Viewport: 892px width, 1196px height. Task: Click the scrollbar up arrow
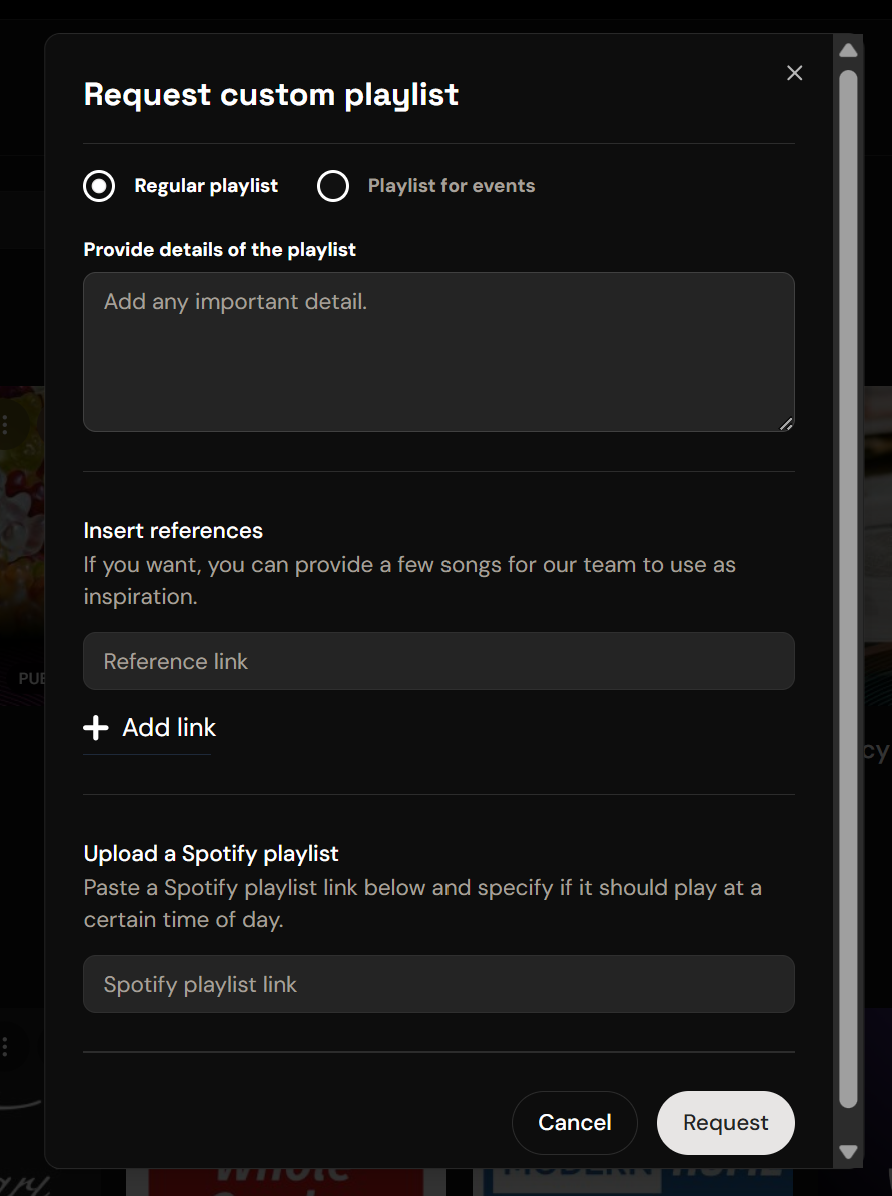(x=848, y=50)
